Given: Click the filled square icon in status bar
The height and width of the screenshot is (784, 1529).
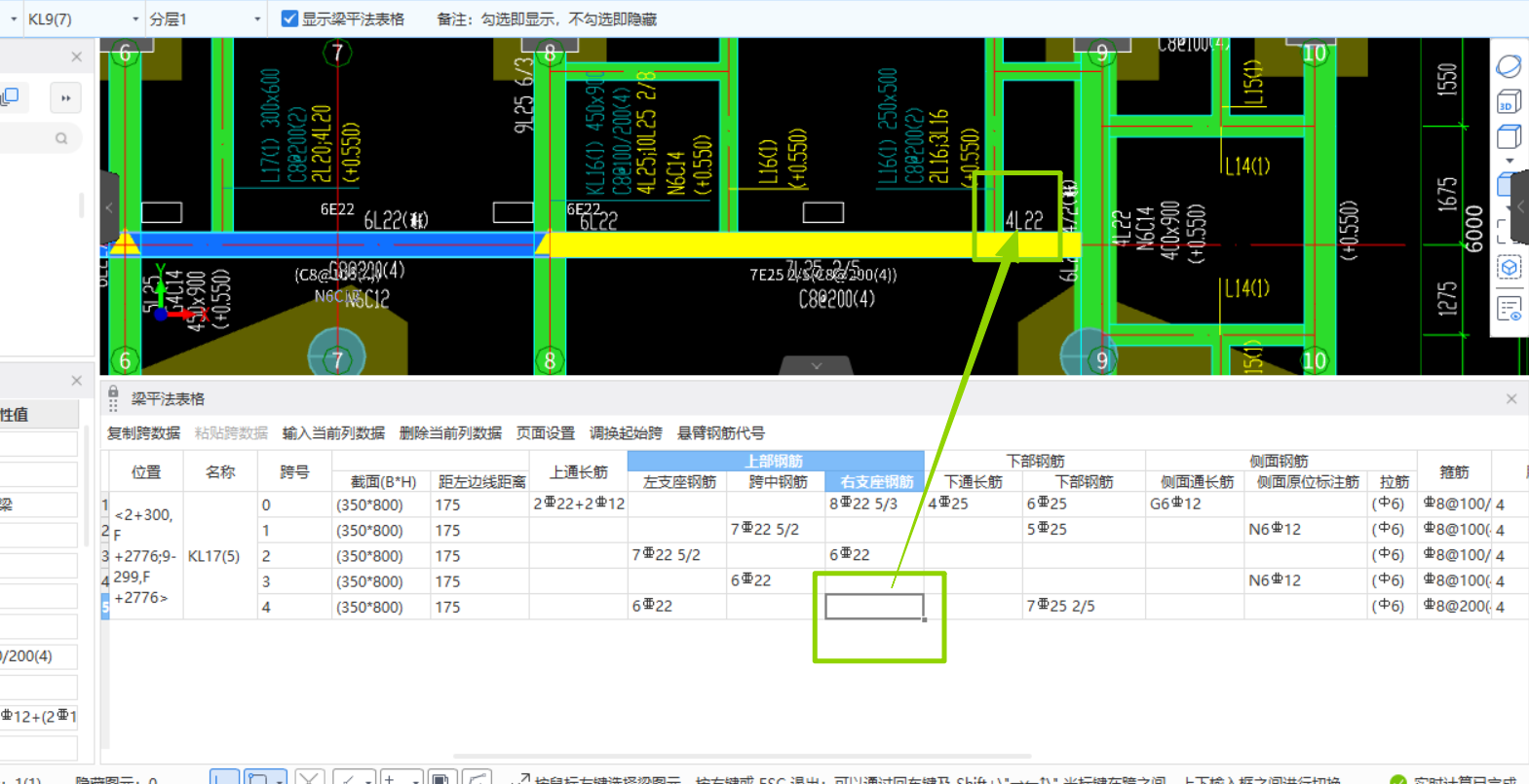Looking at the screenshot, I should pyautogui.click(x=440, y=777).
